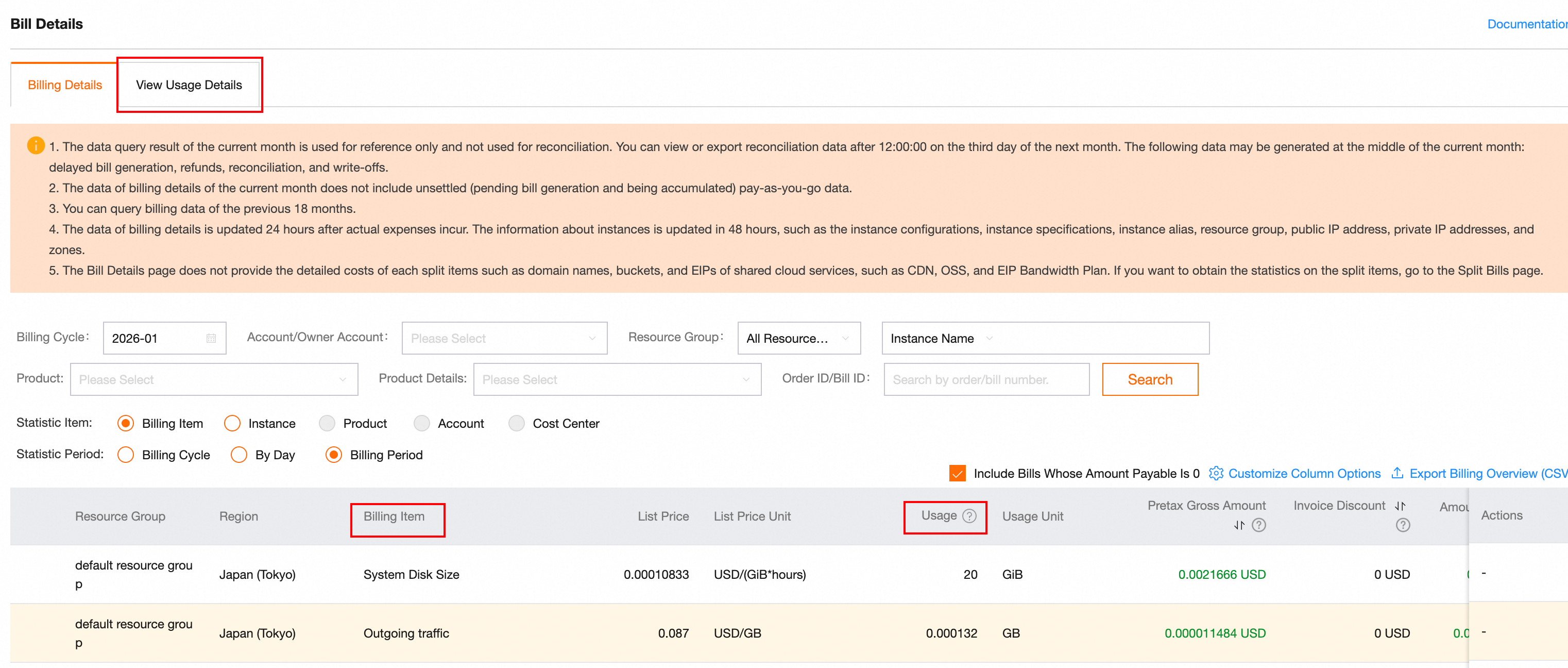Uncheck Include Bills Whose Amount Payable Is 0
The image size is (1568, 668).
(x=957, y=473)
